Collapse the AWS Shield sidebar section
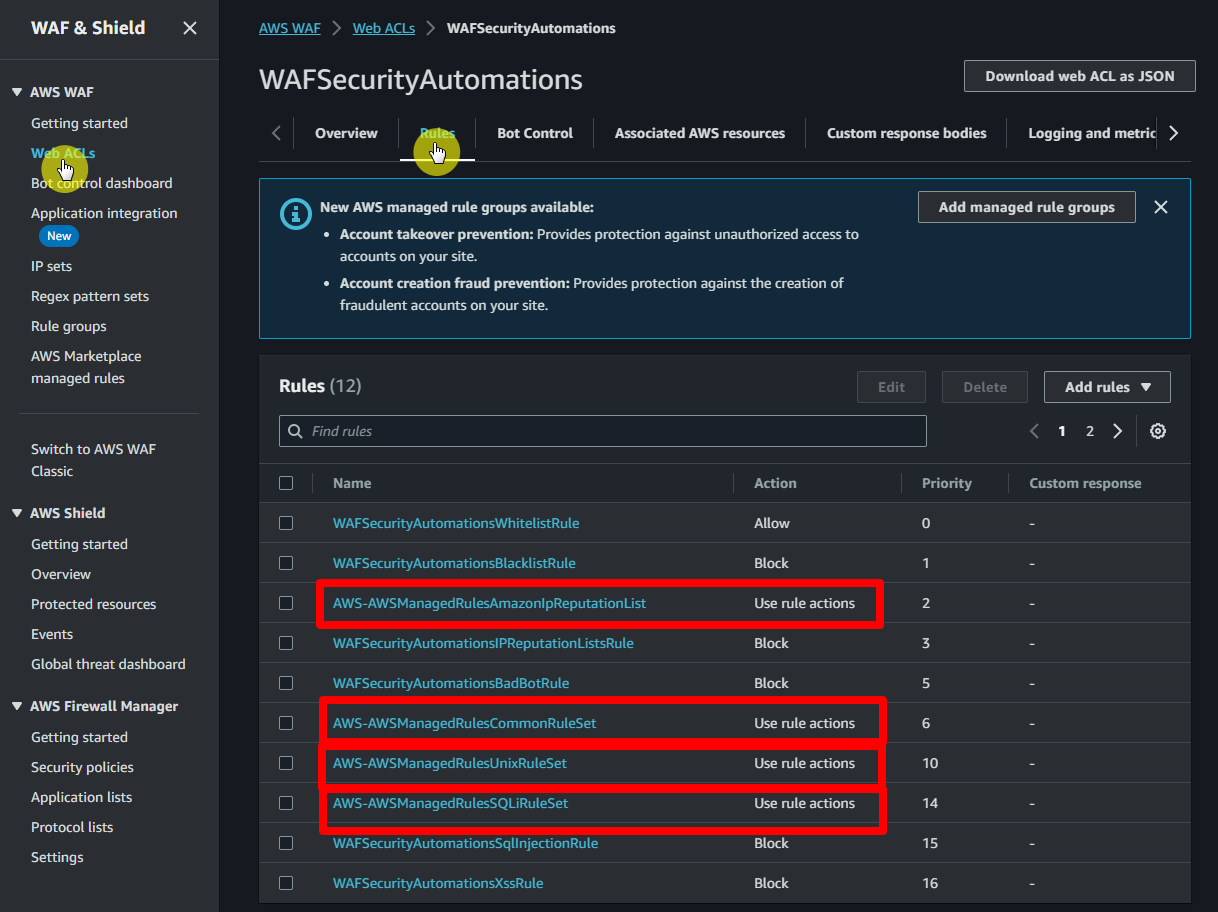 pyautogui.click(x=17, y=513)
